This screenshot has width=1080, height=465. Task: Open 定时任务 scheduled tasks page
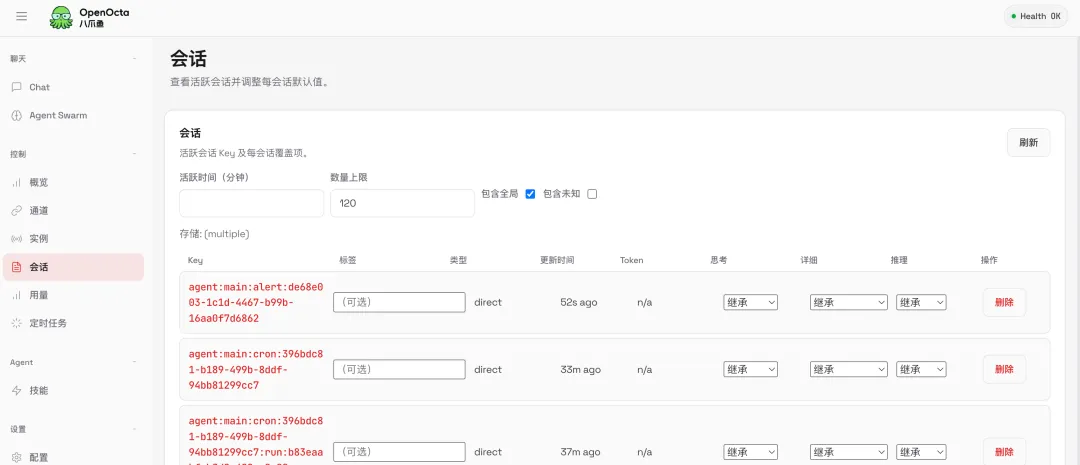tap(48, 323)
